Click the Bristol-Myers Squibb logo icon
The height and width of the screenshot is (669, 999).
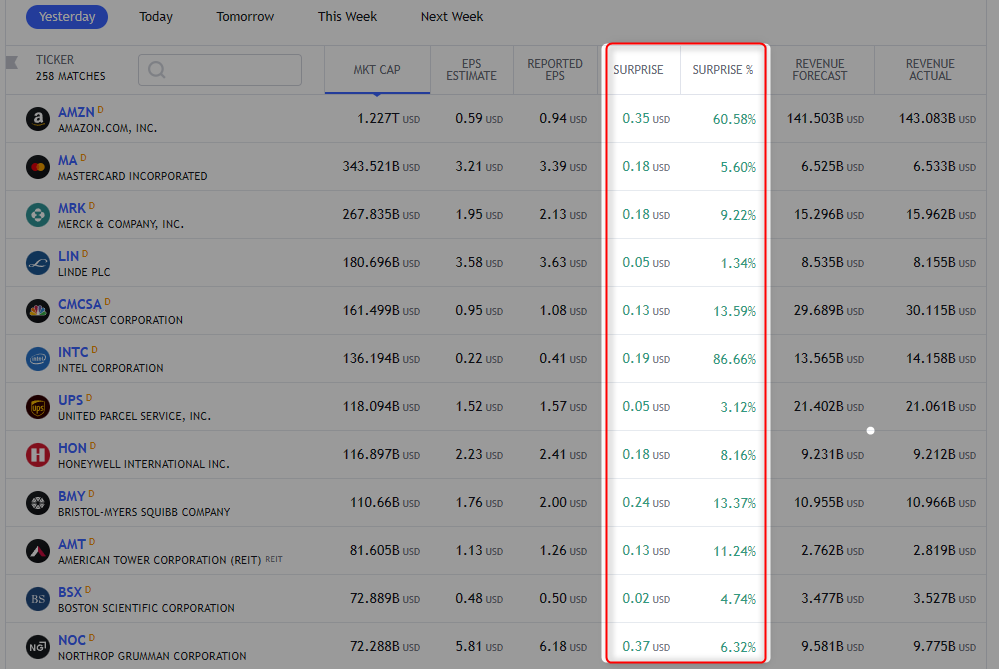coord(38,503)
